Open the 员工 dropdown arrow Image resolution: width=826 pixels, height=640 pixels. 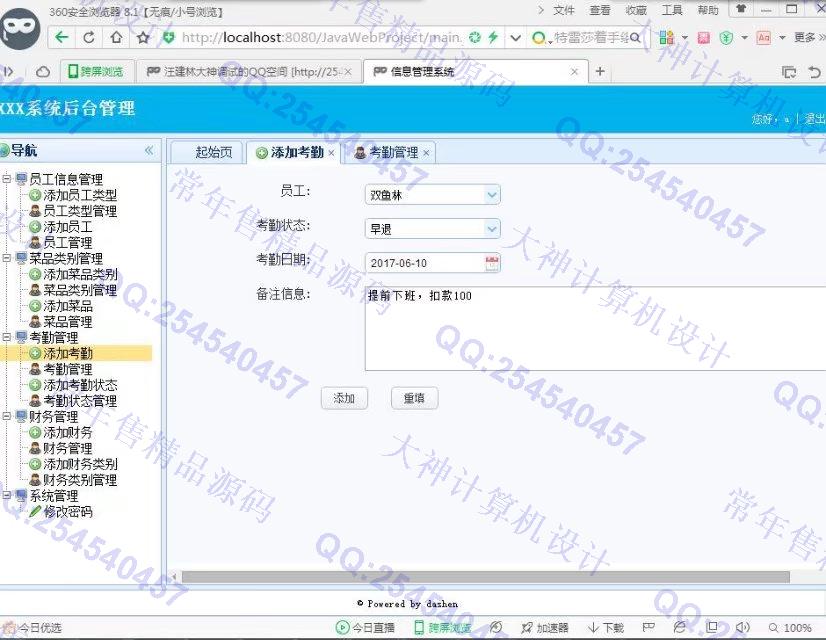(x=491, y=195)
